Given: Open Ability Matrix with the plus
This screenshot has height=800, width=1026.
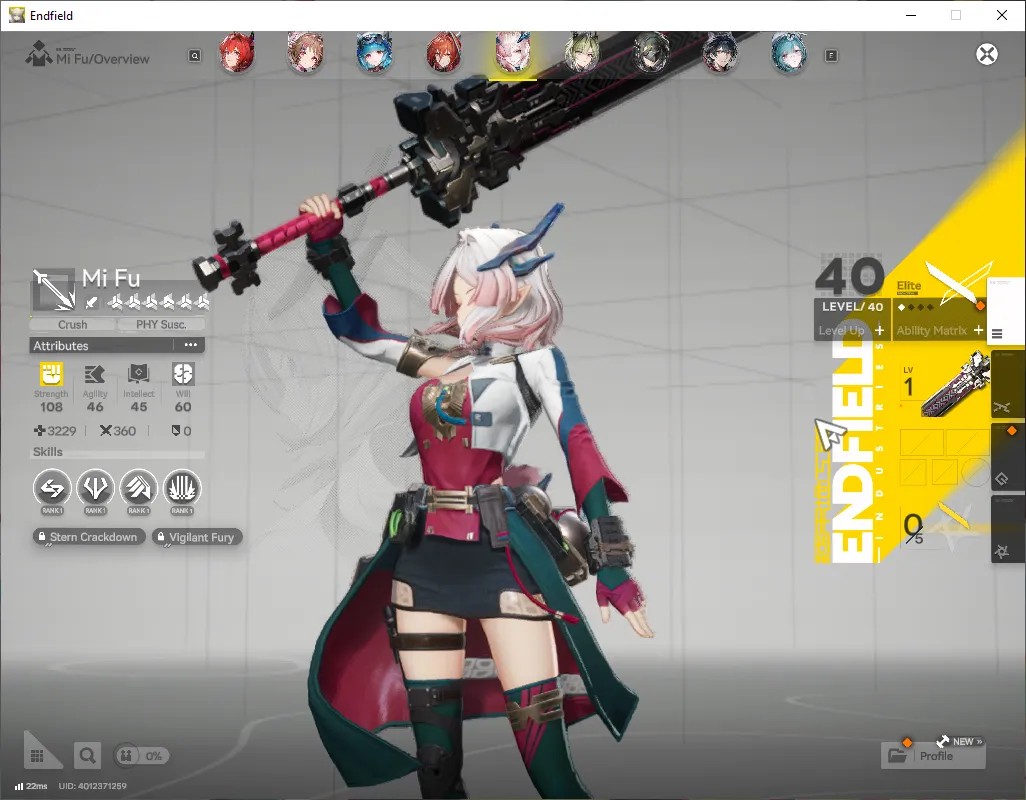Looking at the screenshot, I should (x=978, y=330).
